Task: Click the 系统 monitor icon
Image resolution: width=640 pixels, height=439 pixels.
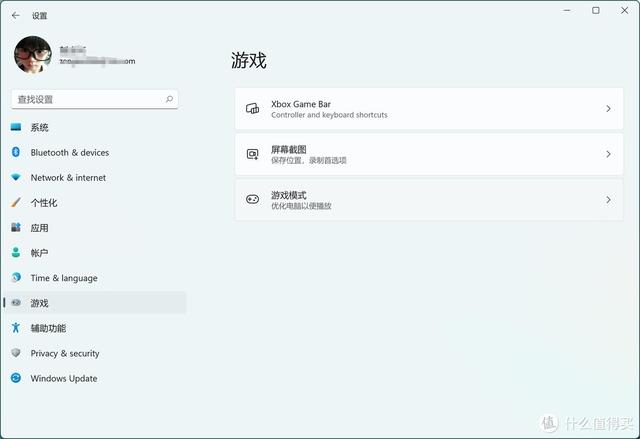Action: coord(16,127)
